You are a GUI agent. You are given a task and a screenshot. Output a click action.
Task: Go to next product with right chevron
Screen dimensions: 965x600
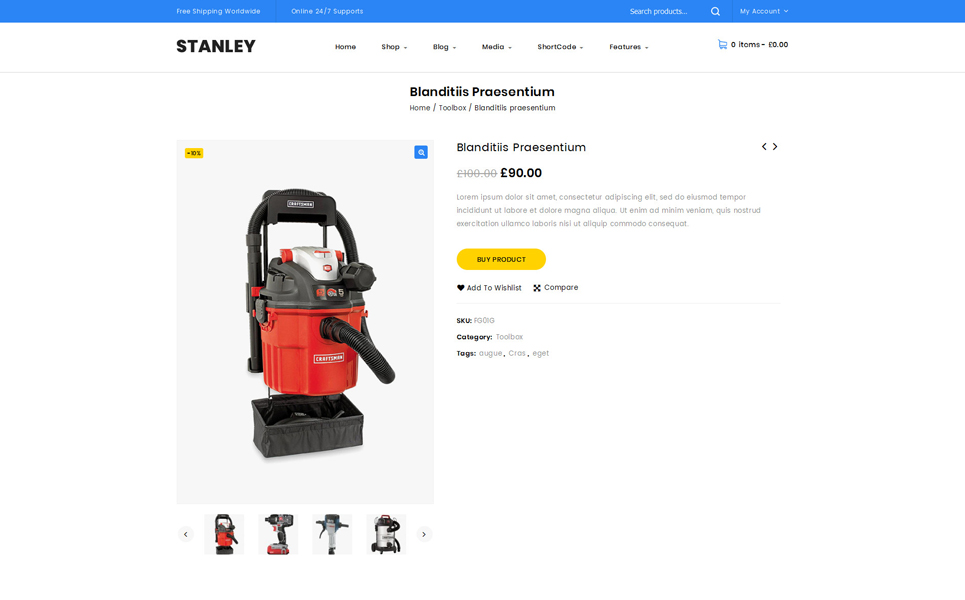click(x=775, y=146)
